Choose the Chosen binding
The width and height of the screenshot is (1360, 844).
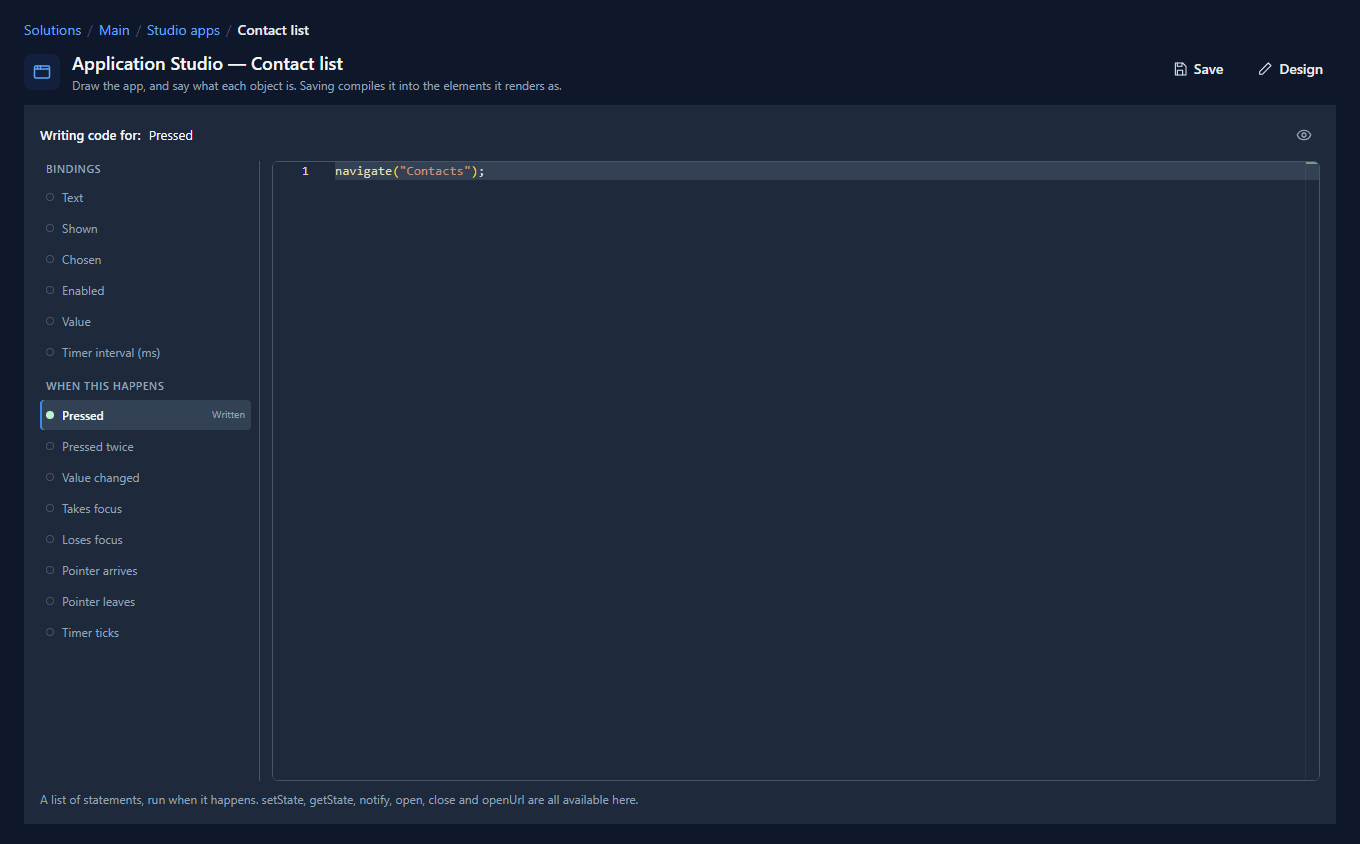point(145,260)
